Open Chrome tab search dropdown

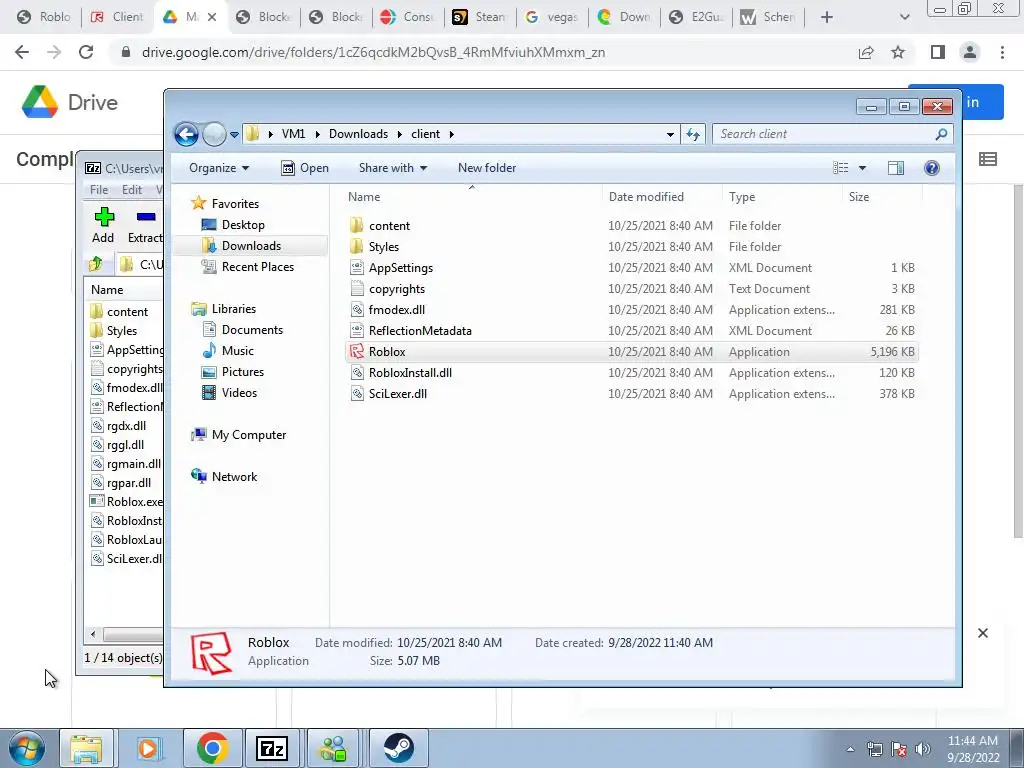(904, 17)
